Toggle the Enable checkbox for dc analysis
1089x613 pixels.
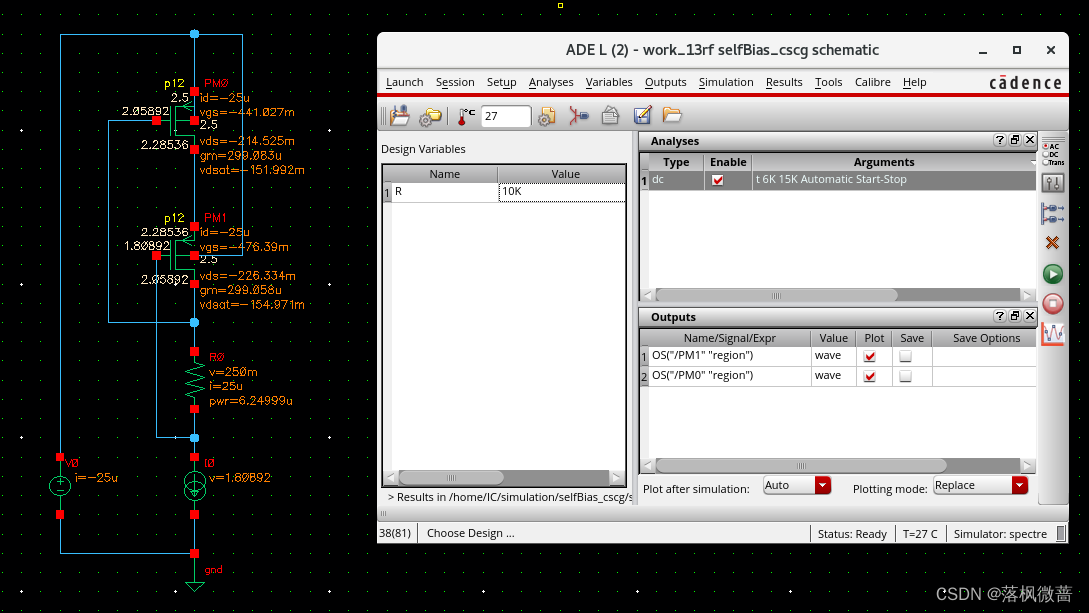(717, 180)
